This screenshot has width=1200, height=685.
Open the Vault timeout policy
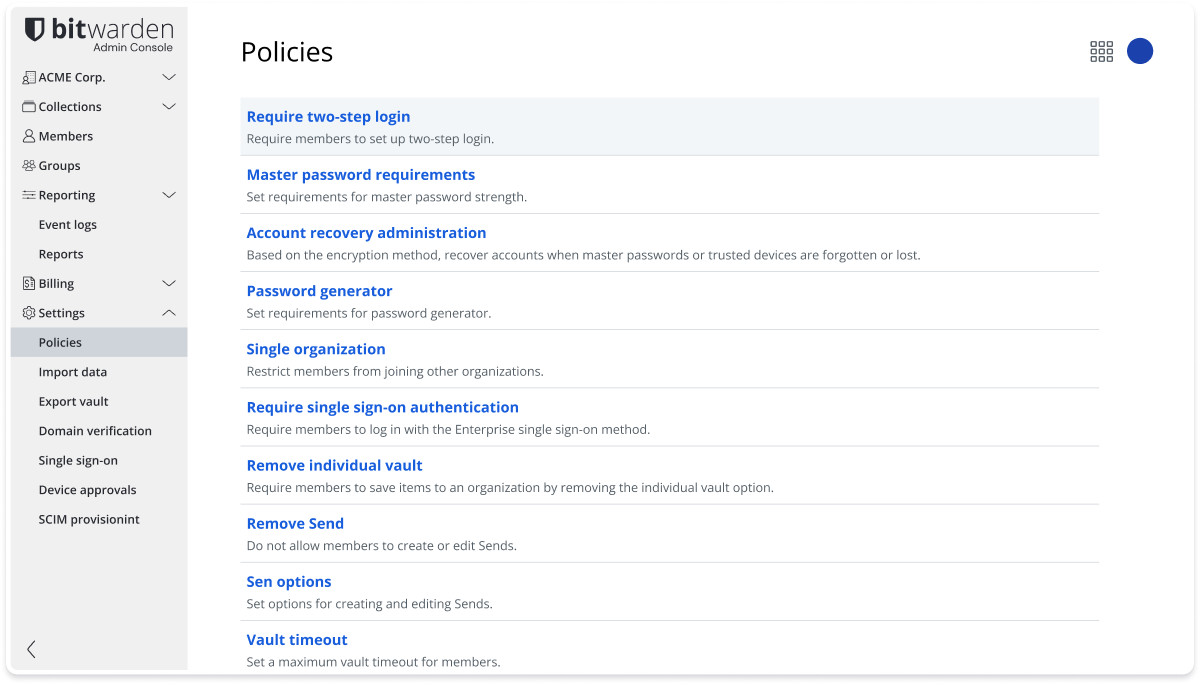[297, 640]
